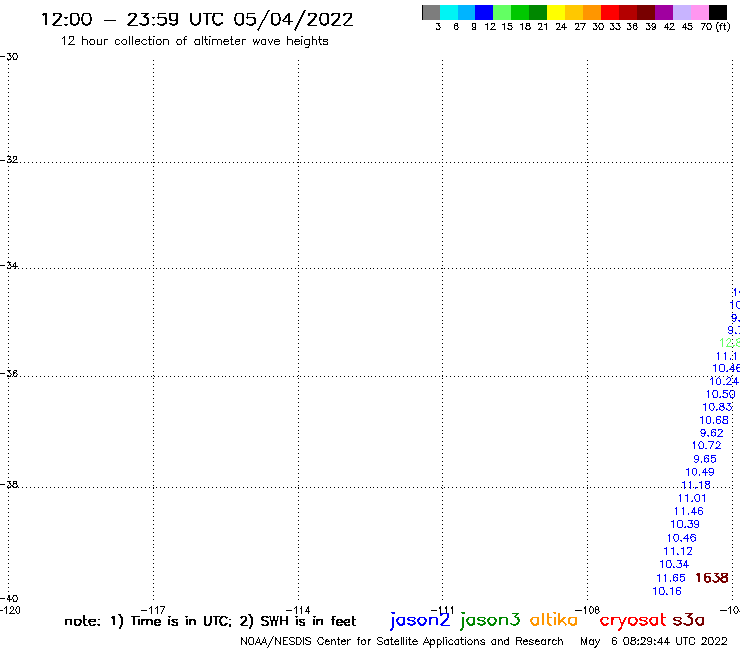The height and width of the screenshot is (650, 740).
Task: Click the pink swatch in the color bar
Action: (x=699, y=12)
